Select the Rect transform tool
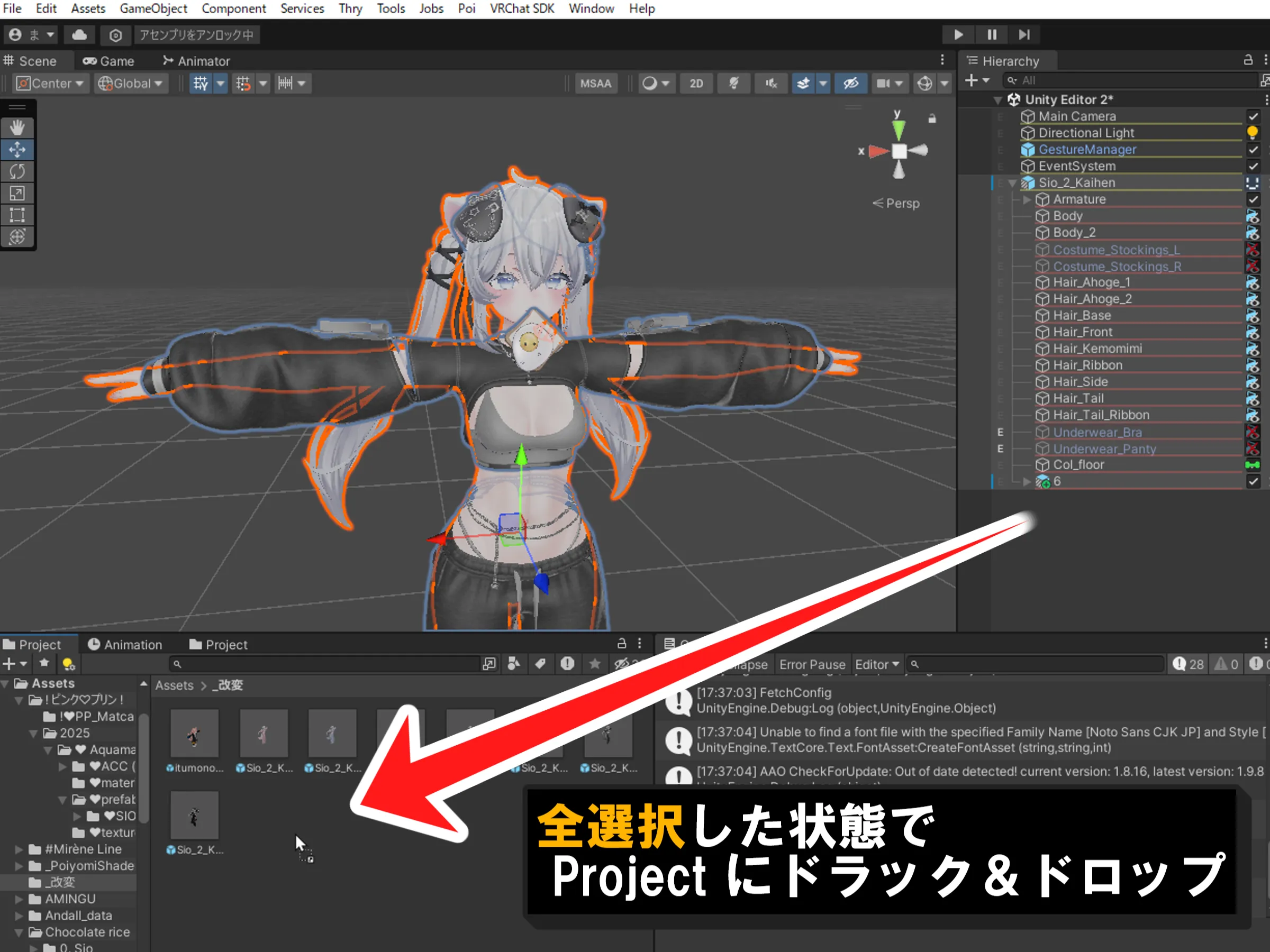 click(x=17, y=215)
